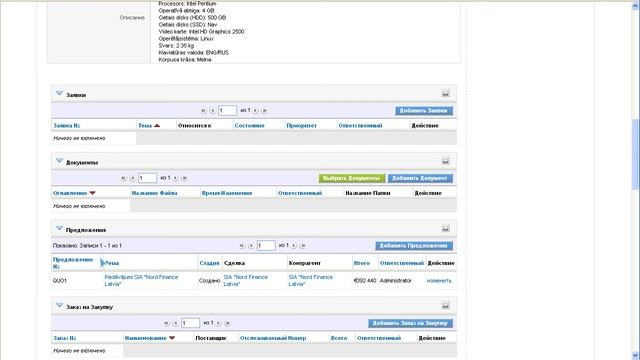Screen dimensions: 640x360
Task: Sort Предложения by Предложение № column
Action: point(73,263)
